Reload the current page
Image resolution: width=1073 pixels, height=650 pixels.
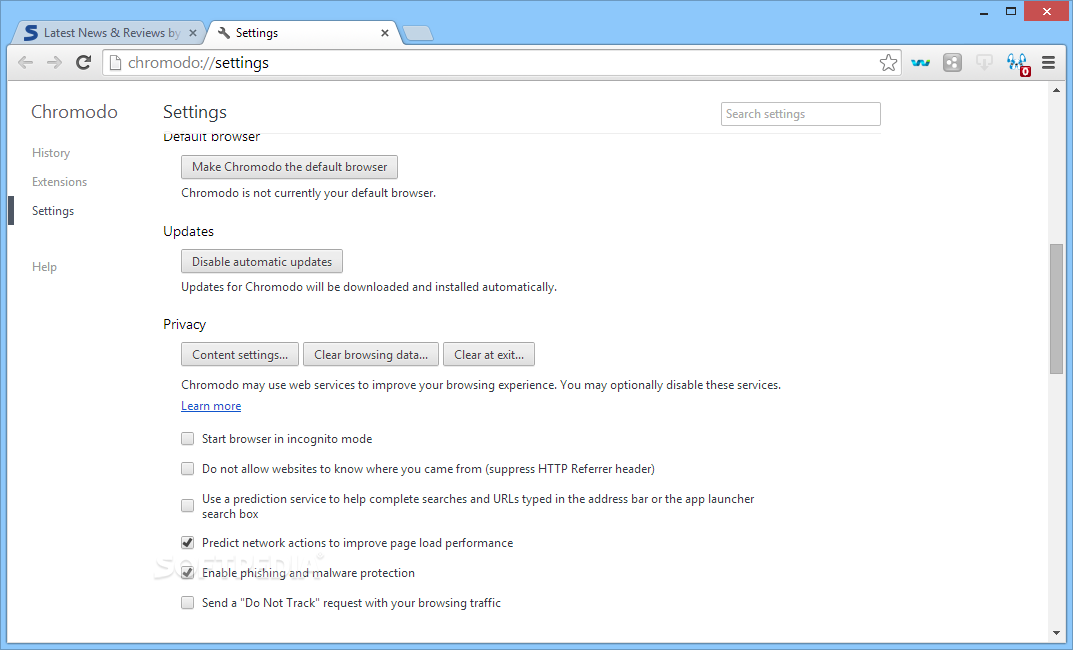[x=83, y=63]
